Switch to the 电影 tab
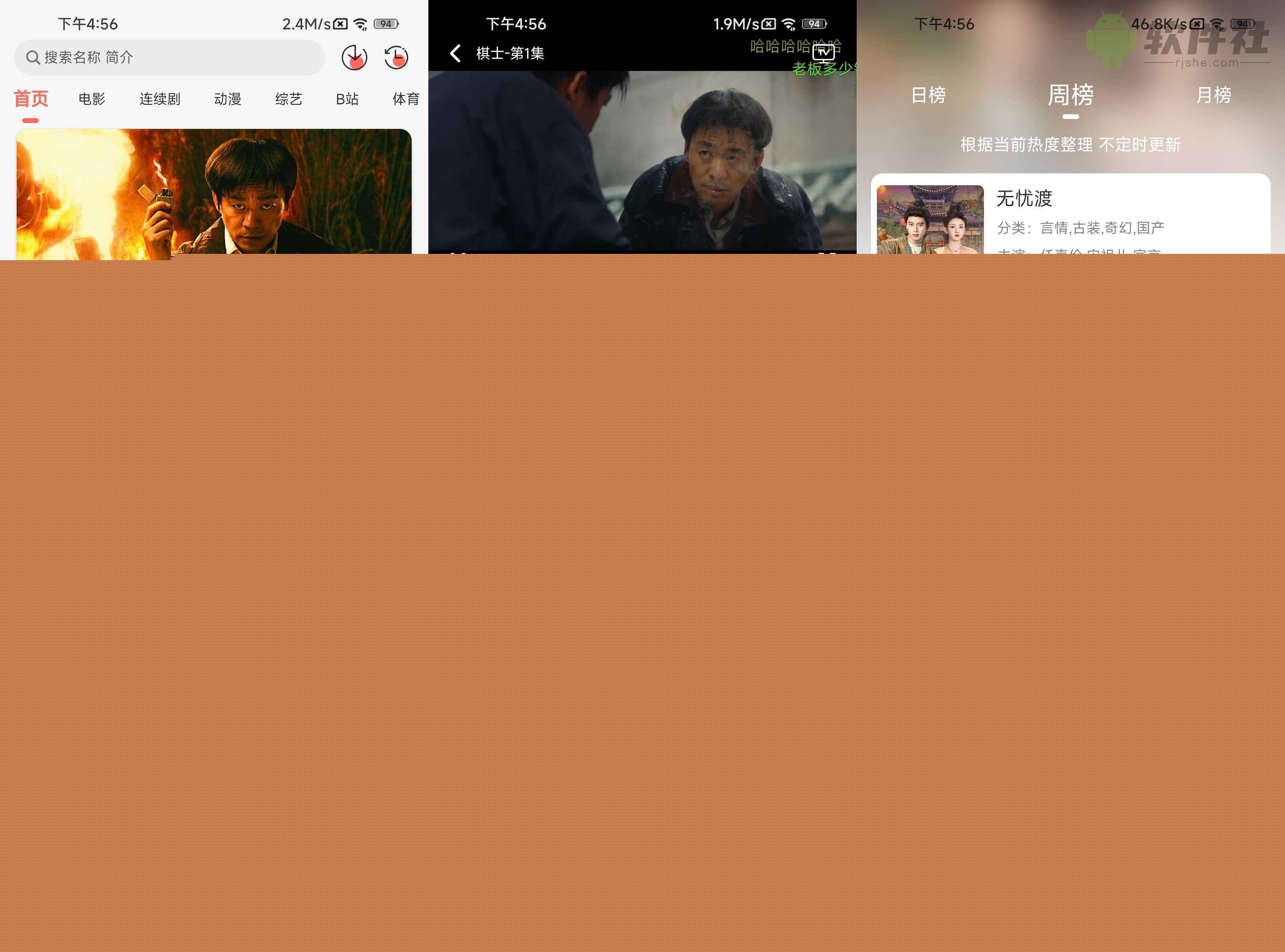This screenshot has width=1285, height=952. 92,99
